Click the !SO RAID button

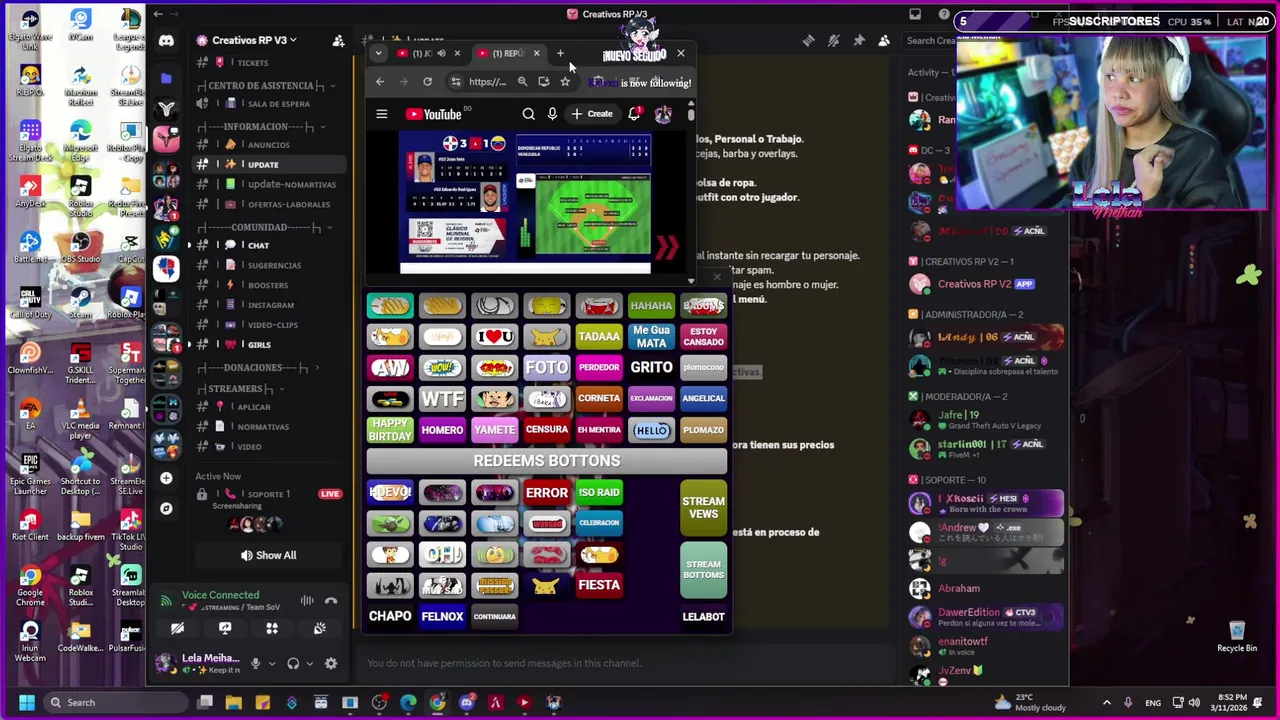click(x=599, y=492)
